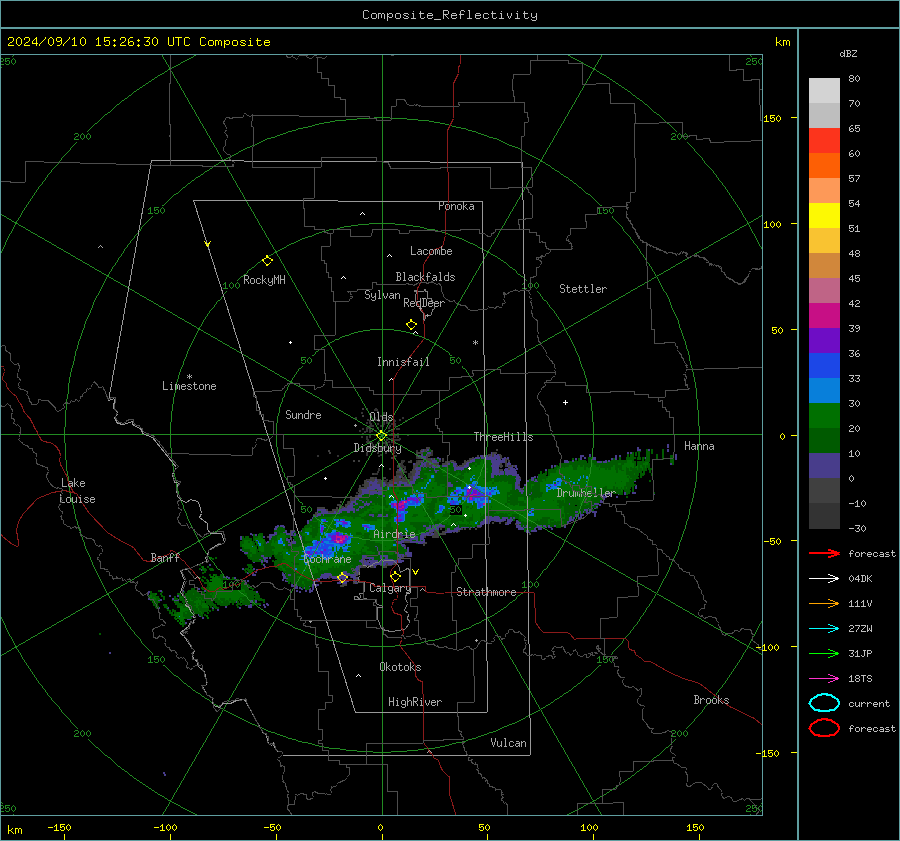The image size is (900, 841).
Task: Click the Innisfail town label
Action: click(403, 362)
